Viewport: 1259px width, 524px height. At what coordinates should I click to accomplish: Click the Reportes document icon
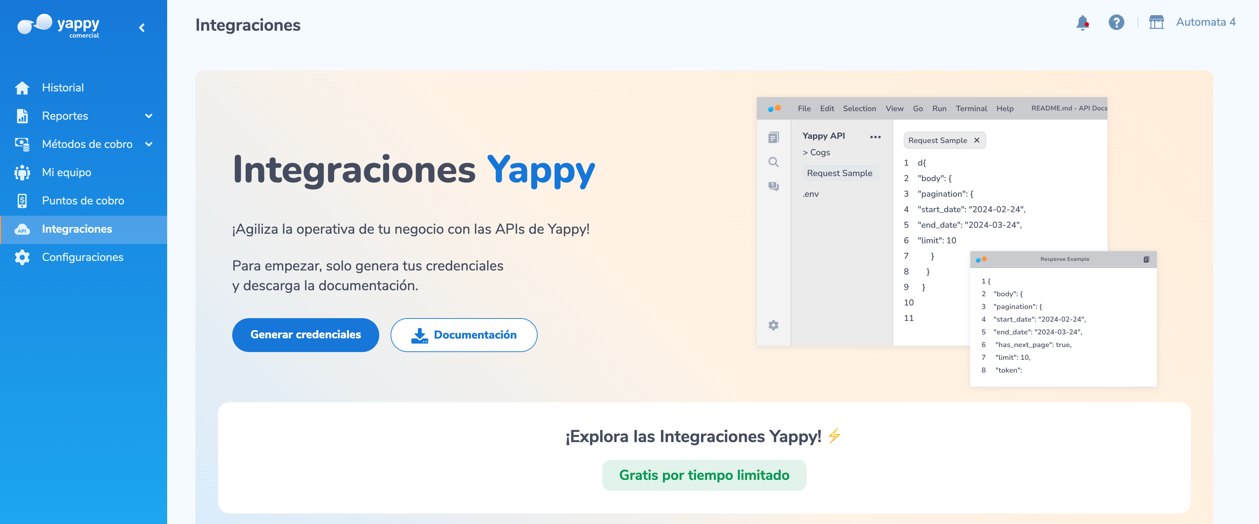point(22,116)
